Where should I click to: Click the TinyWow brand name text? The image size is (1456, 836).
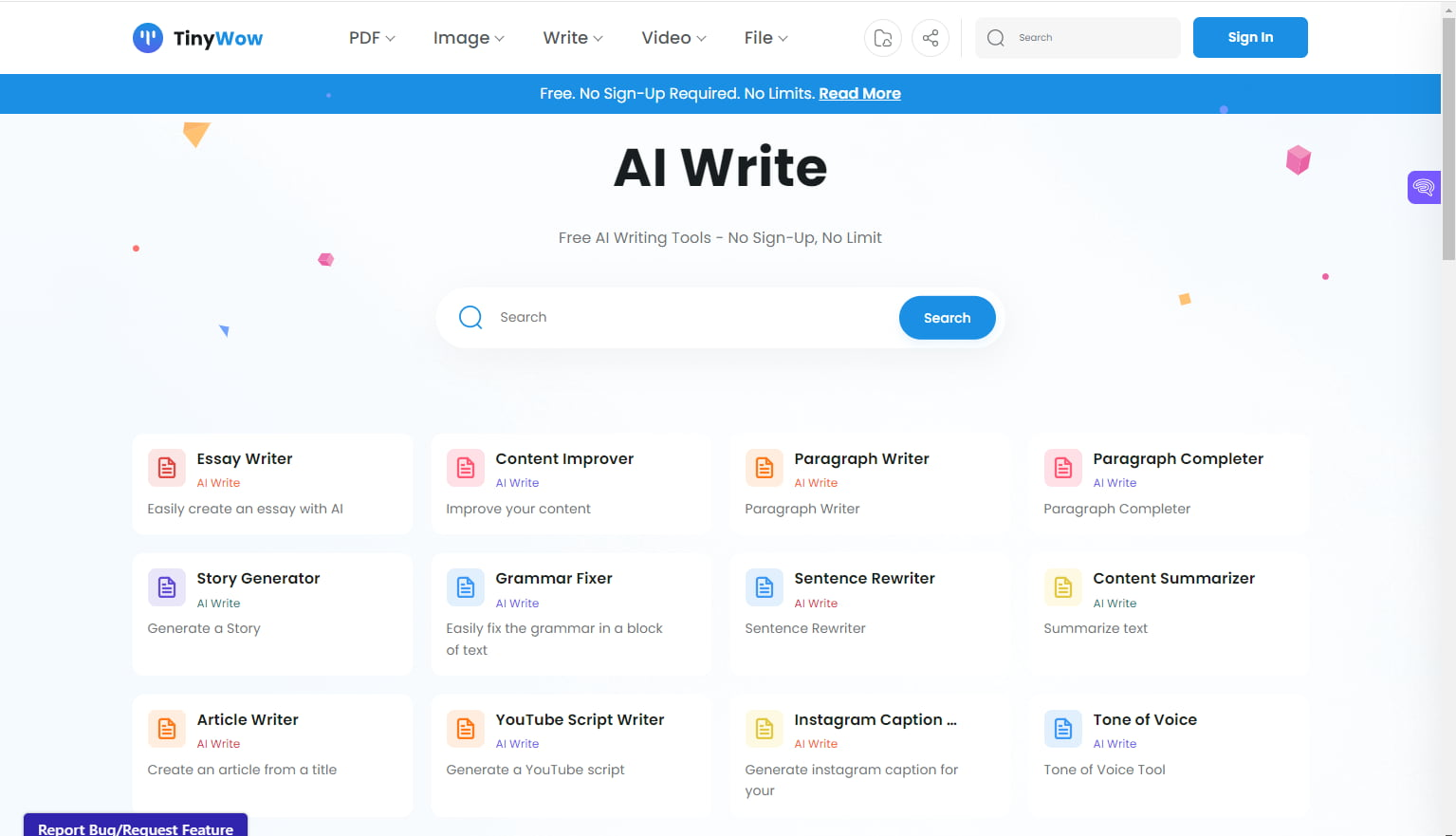[x=218, y=38]
